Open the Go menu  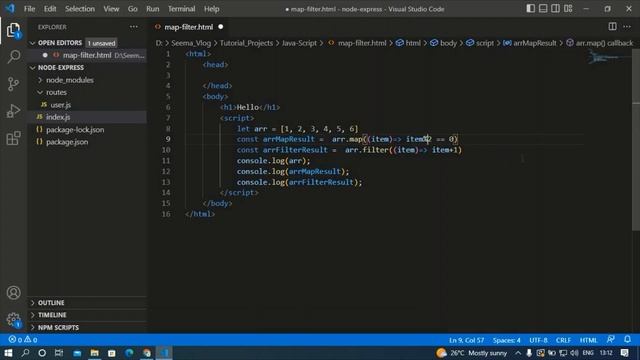[x=133, y=9]
